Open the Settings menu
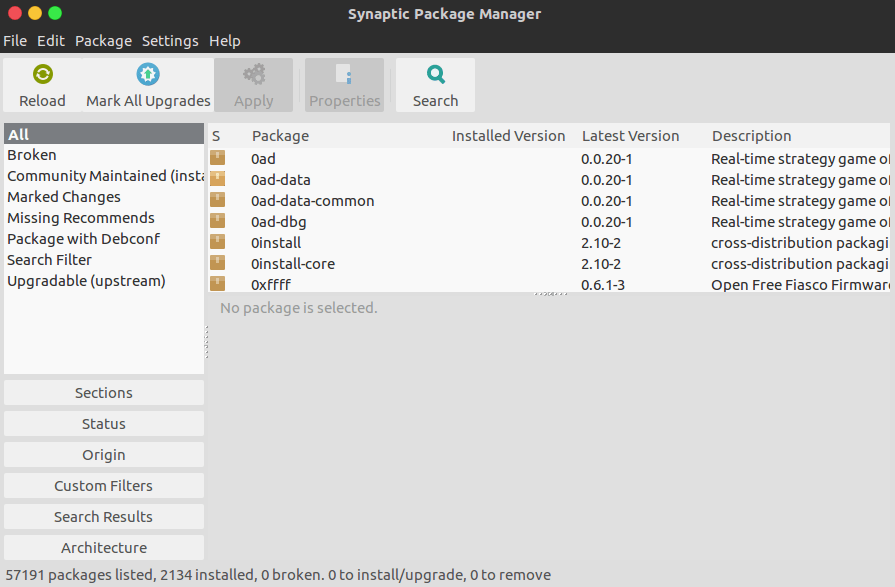895x587 pixels. (x=170, y=41)
